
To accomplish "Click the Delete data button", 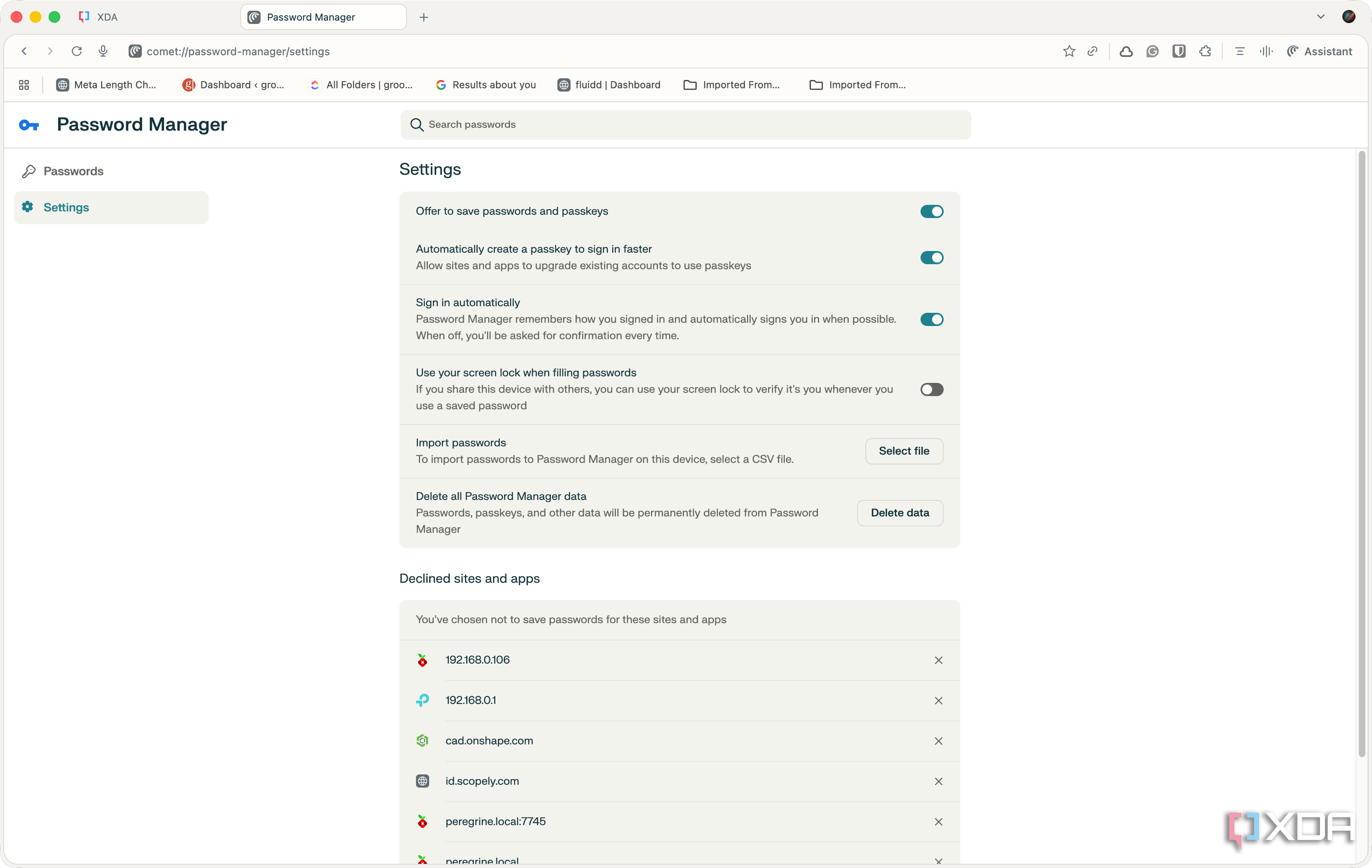I will click(x=900, y=513).
